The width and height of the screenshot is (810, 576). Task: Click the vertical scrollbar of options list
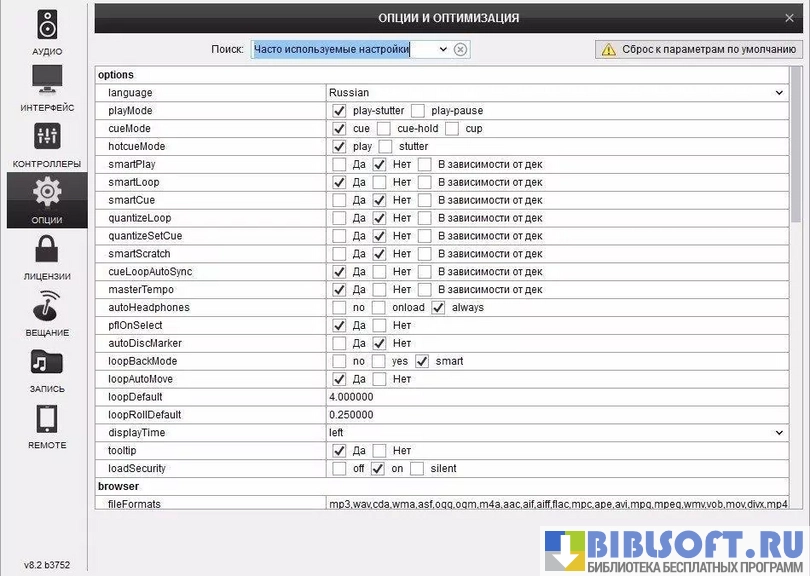pos(796,150)
